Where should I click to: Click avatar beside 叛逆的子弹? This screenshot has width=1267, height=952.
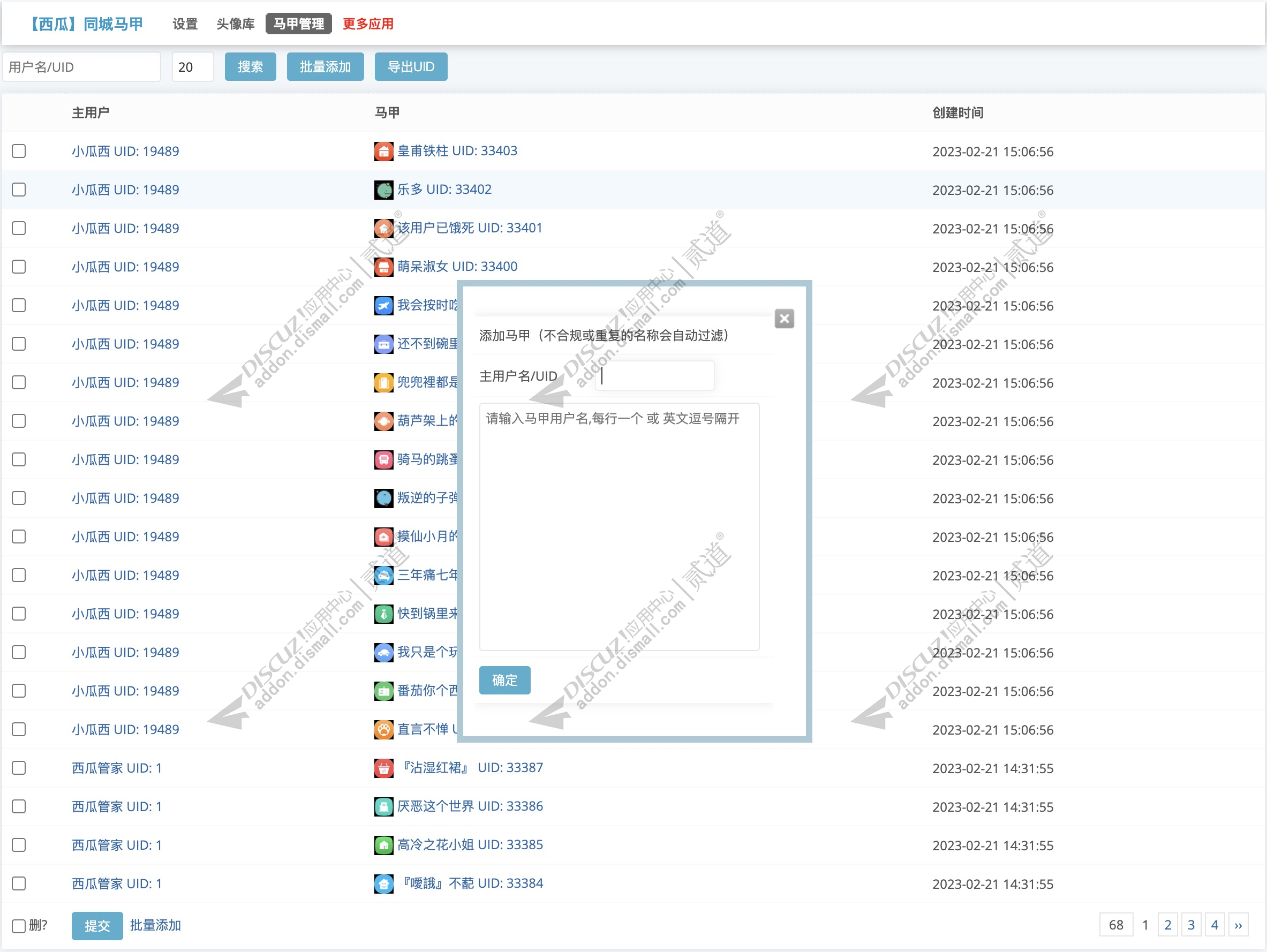point(384,498)
